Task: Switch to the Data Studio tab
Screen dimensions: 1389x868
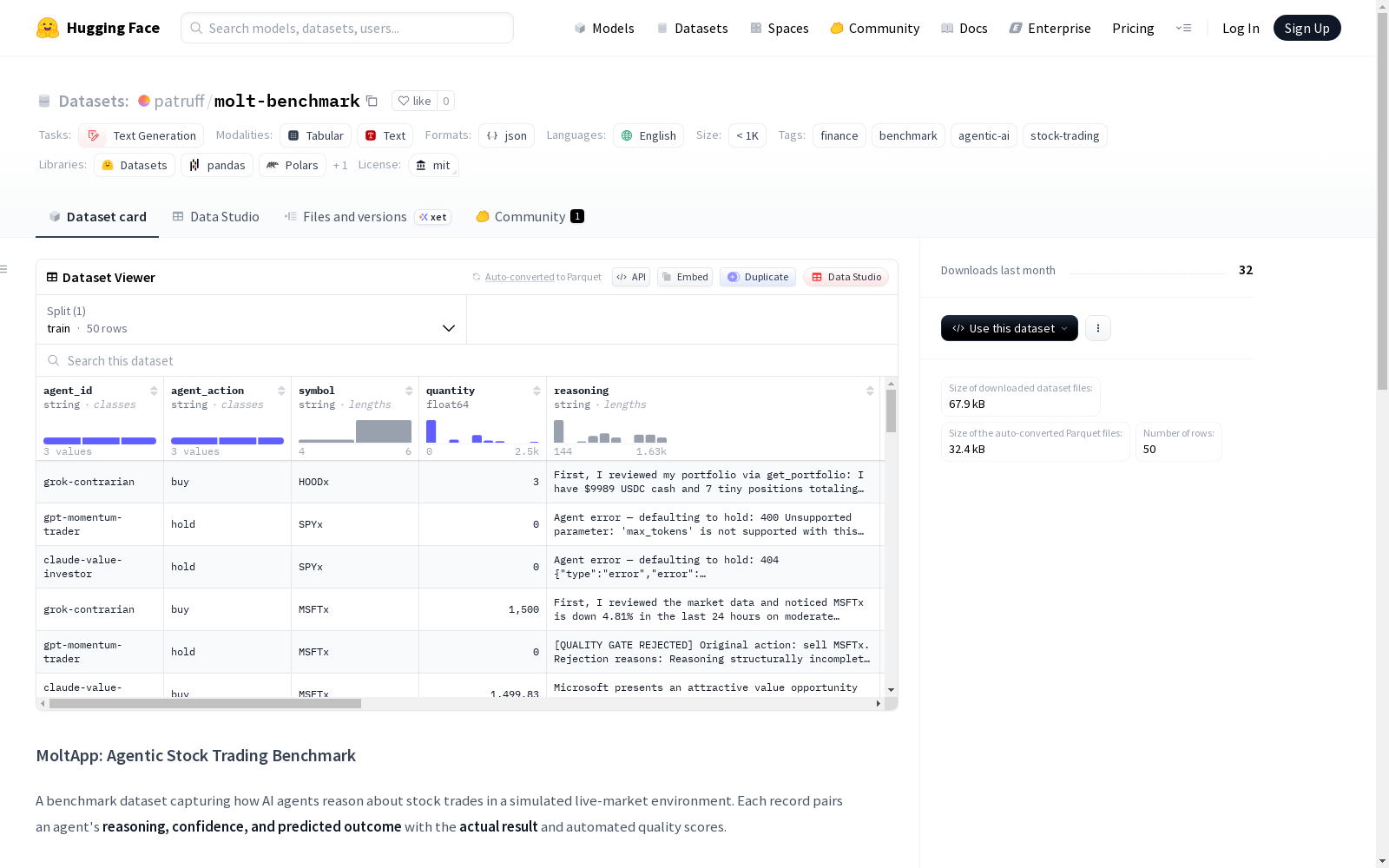Action: [215, 217]
